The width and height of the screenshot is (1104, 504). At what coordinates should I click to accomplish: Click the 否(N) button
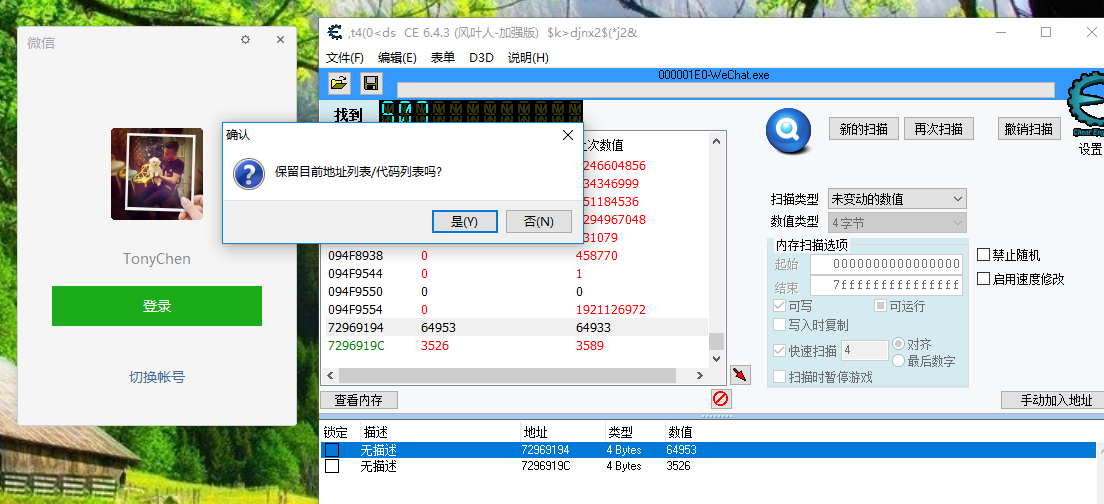pos(539,222)
